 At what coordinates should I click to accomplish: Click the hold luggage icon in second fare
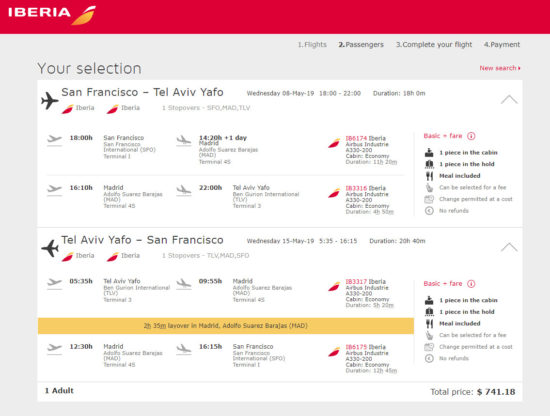click(429, 312)
